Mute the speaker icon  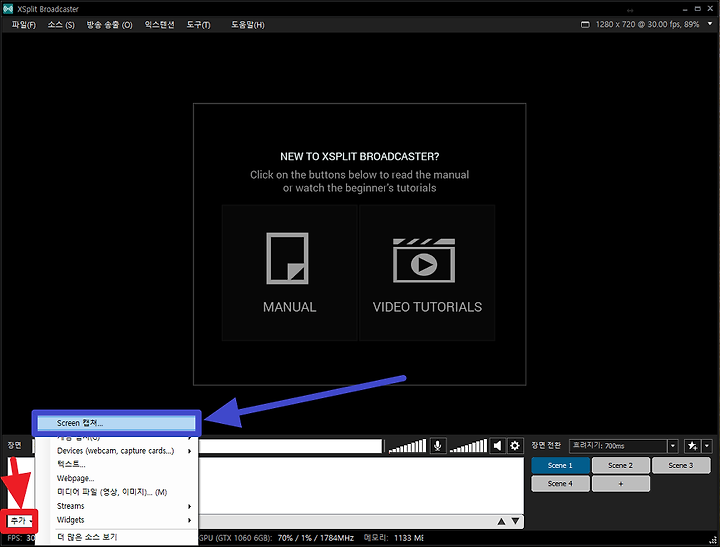[x=497, y=445]
